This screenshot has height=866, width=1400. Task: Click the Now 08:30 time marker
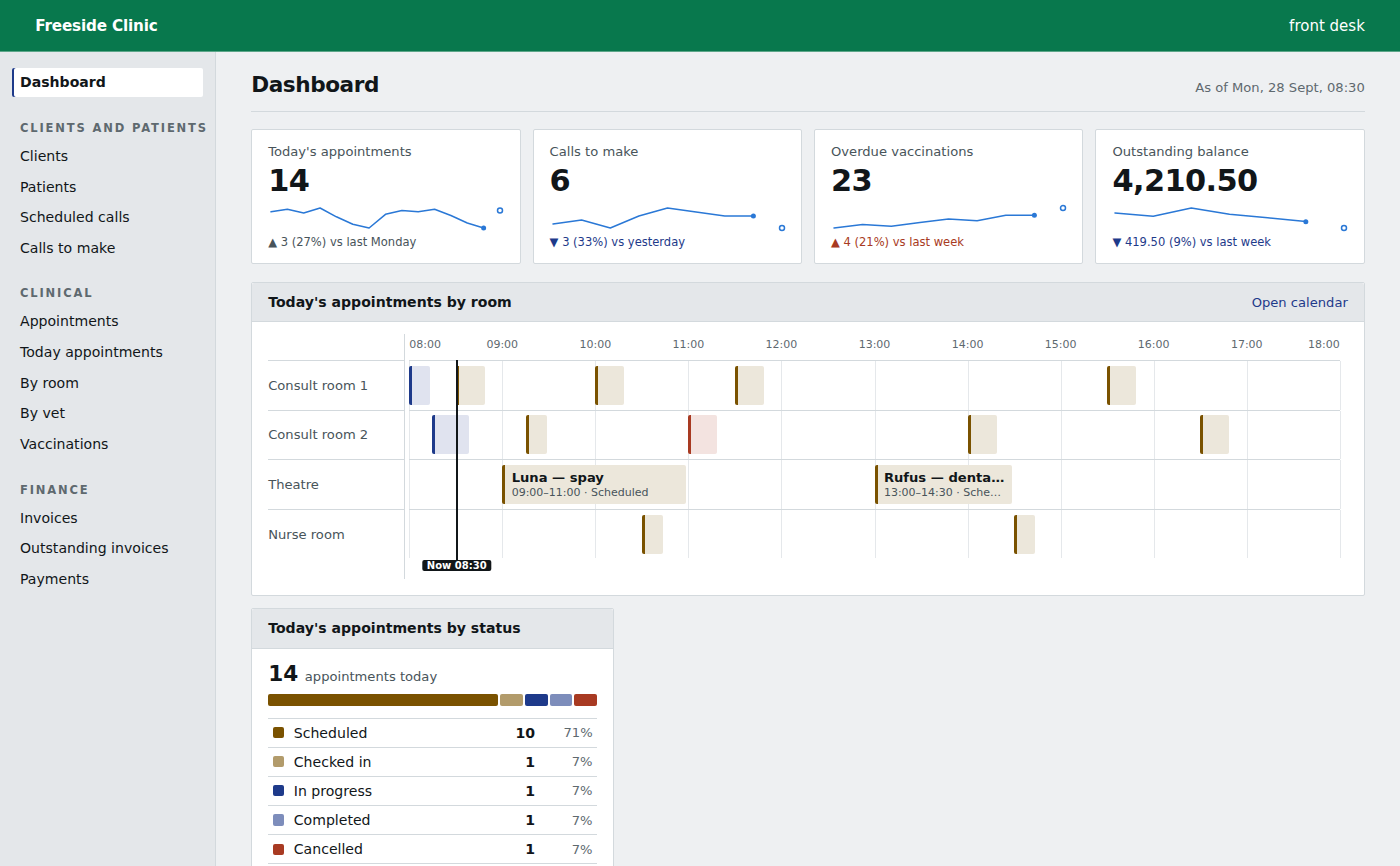457,565
